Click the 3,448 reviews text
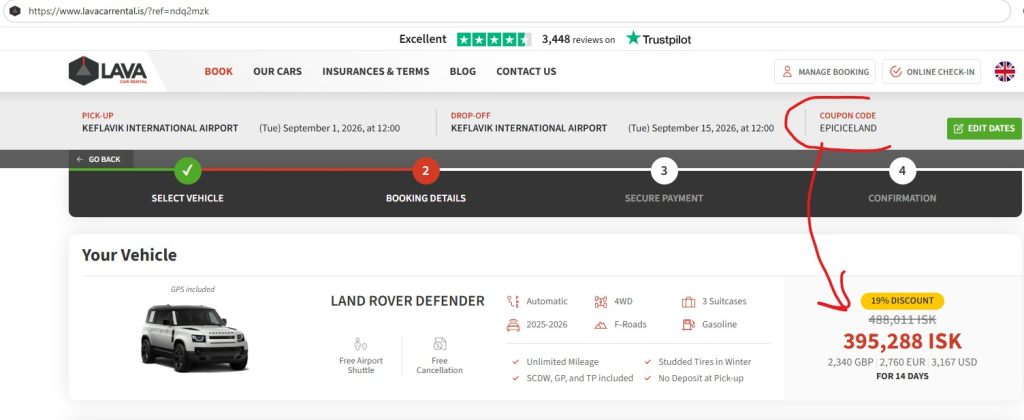The width and height of the screenshot is (1024, 420). [x=578, y=39]
